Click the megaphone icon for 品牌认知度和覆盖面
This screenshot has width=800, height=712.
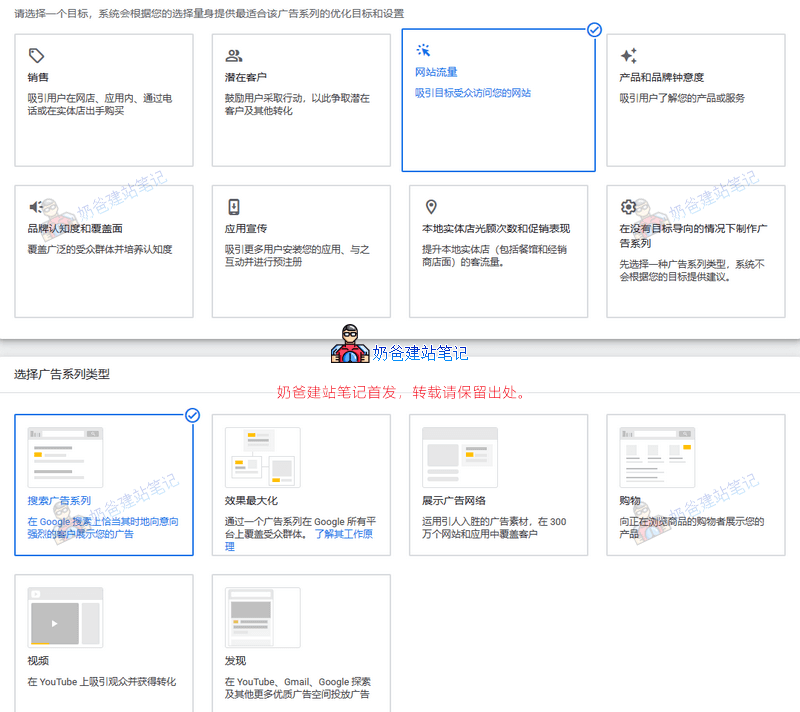click(36, 207)
